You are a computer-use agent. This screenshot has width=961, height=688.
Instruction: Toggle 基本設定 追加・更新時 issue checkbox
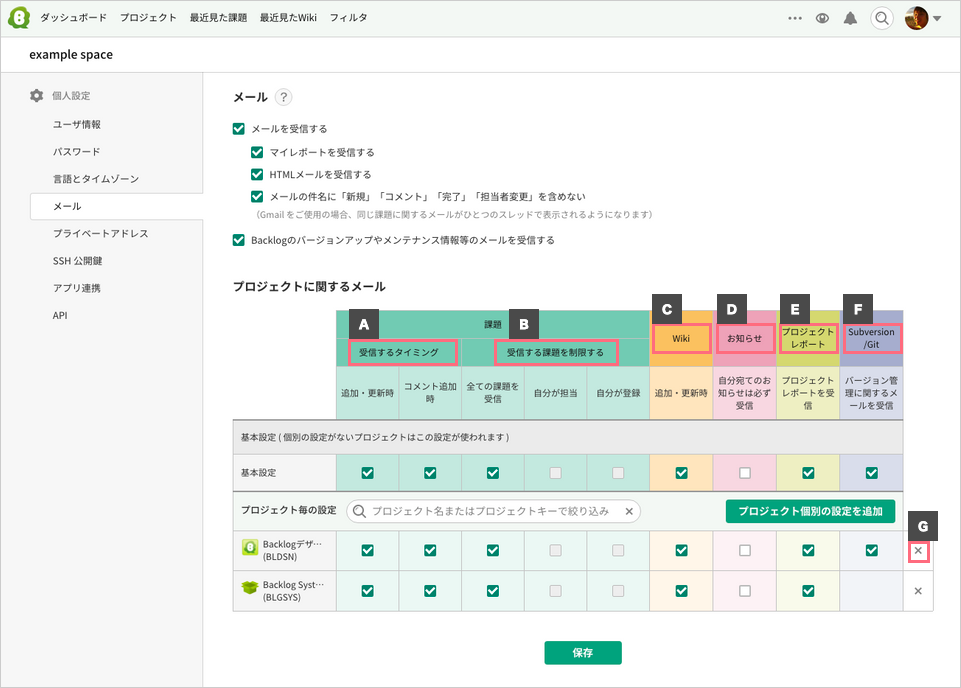coord(368,473)
